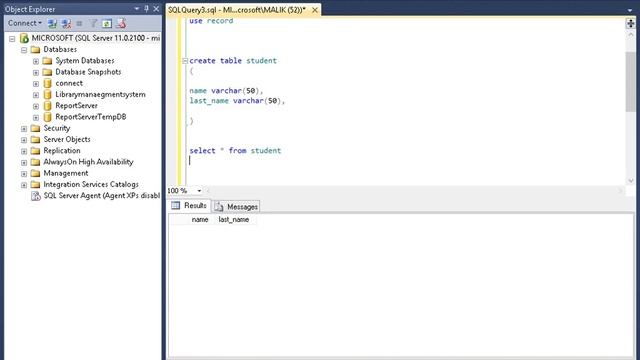The image size is (640, 360).
Task: Click the AlwaysOn High Availability folder icon
Action: point(36,162)
